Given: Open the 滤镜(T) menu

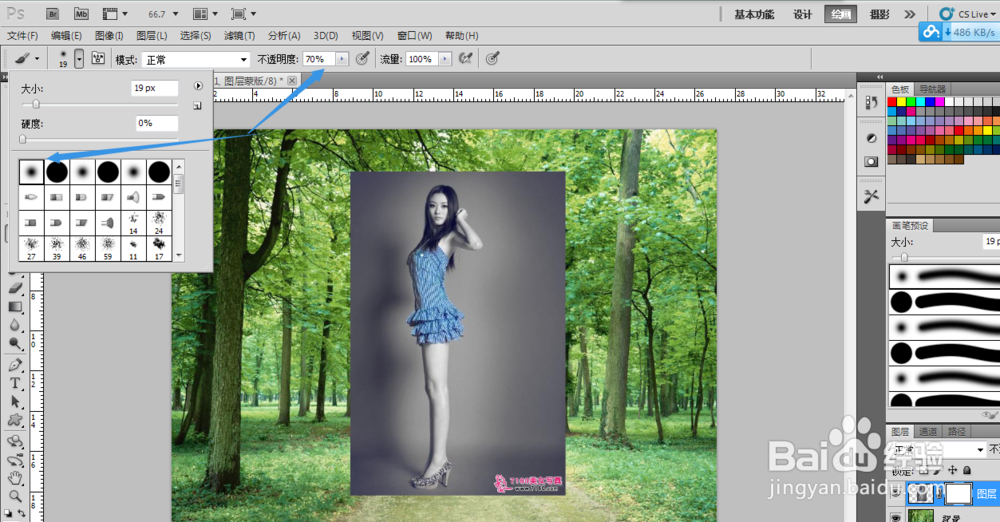Looking at the screenshot, I should [239, 36].
